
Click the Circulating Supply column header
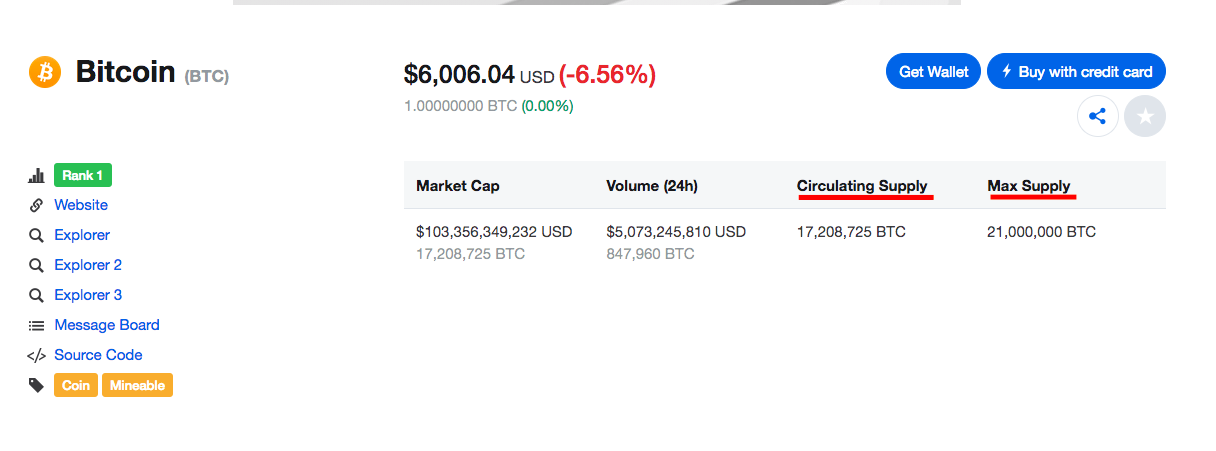tap(862, 186)
